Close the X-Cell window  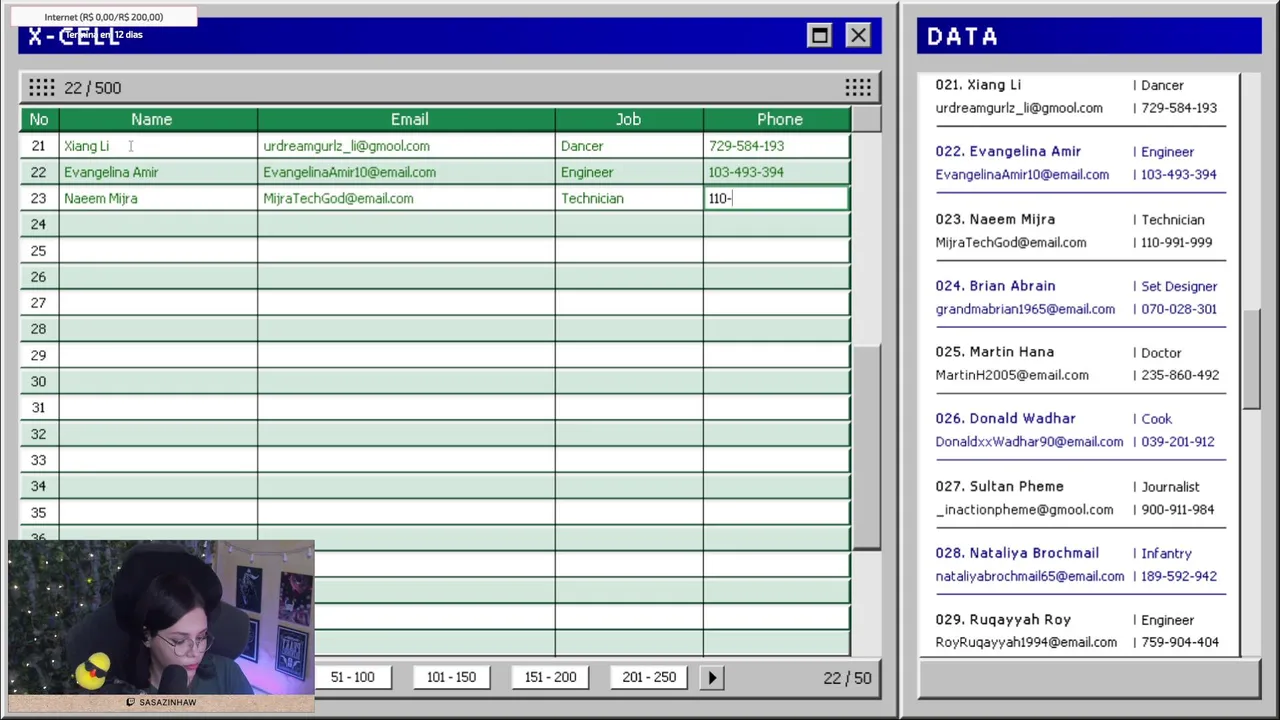pos(858,35)
